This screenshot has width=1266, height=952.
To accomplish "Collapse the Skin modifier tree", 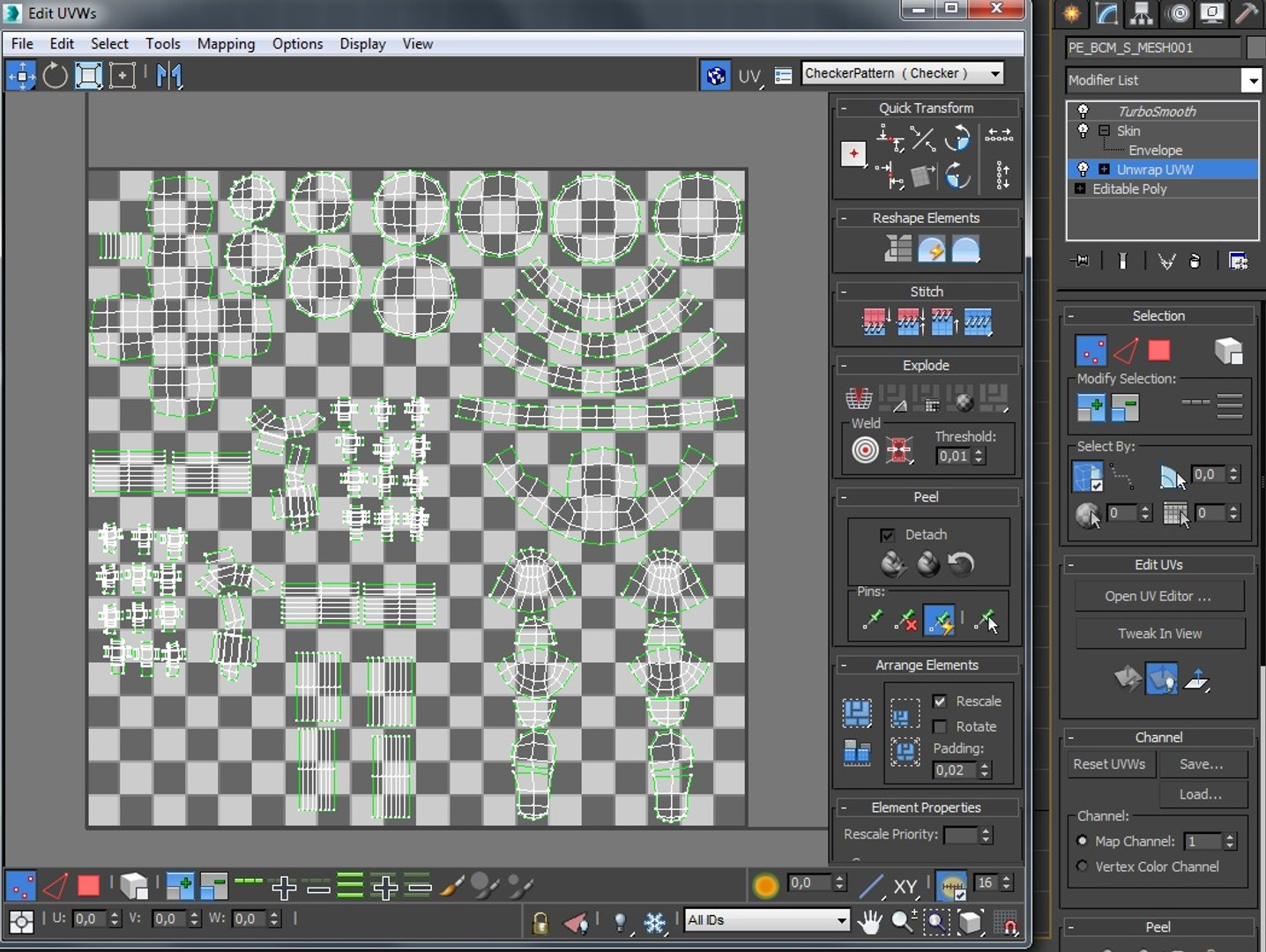I will coord(1104,130).
